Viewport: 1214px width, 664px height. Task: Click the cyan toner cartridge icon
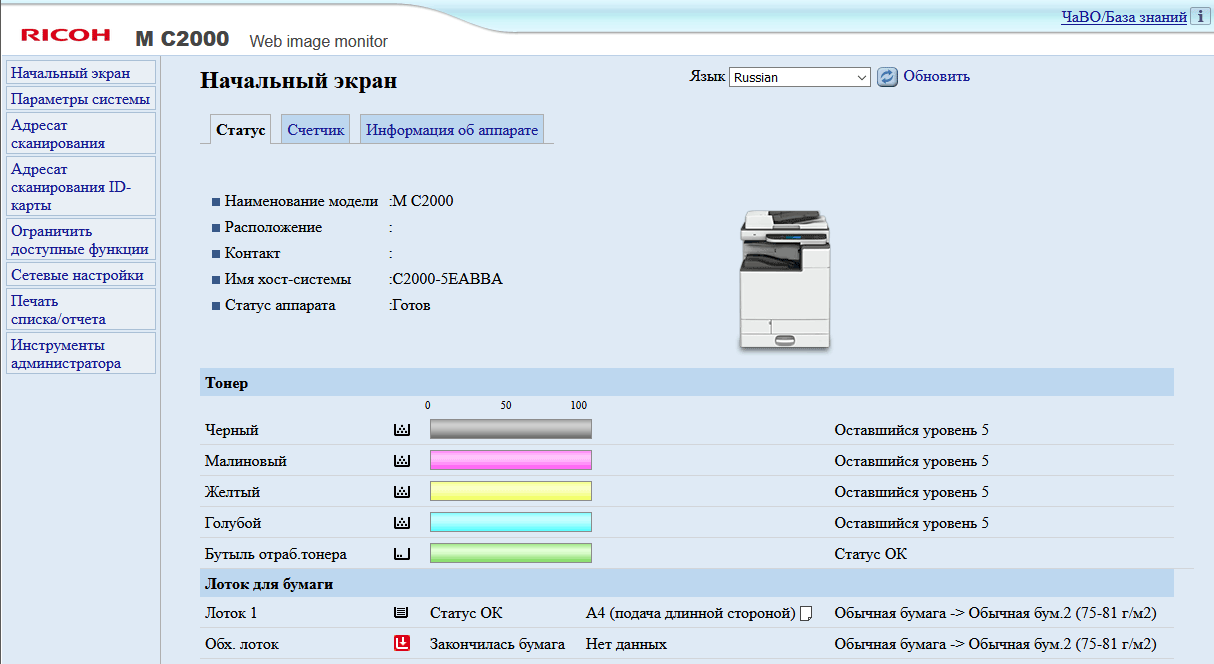pos(402,523)
